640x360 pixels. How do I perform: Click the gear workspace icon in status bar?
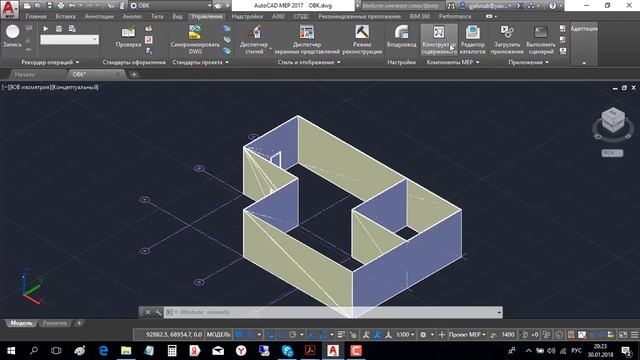tap(423, 335)
